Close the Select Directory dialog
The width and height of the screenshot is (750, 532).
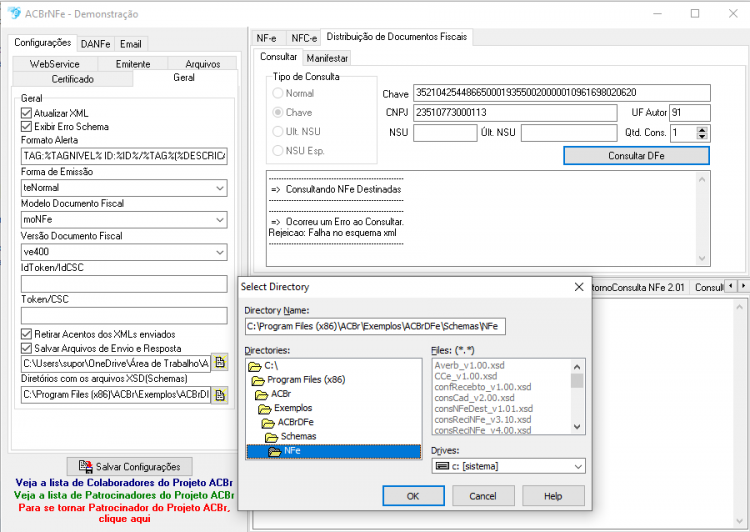[x=579, y=287]
